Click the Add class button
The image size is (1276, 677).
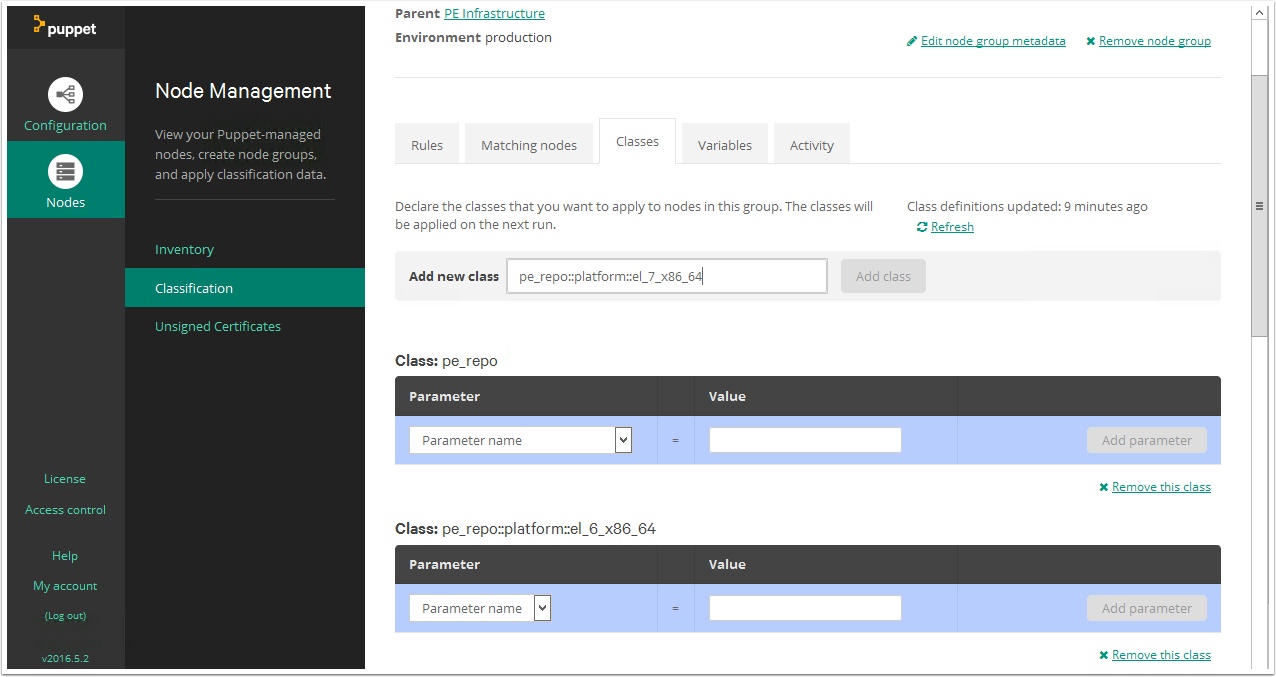pos(883,276)
